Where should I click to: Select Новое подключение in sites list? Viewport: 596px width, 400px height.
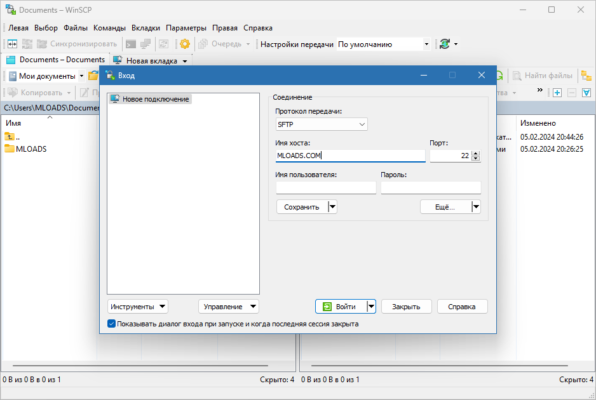(150, 99)
